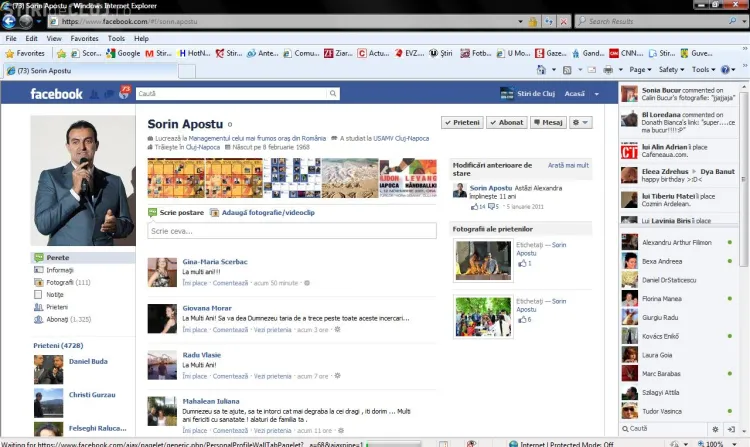Open the Facebook notifications globe icon
The image size is (750, 447).
point(124,93)
